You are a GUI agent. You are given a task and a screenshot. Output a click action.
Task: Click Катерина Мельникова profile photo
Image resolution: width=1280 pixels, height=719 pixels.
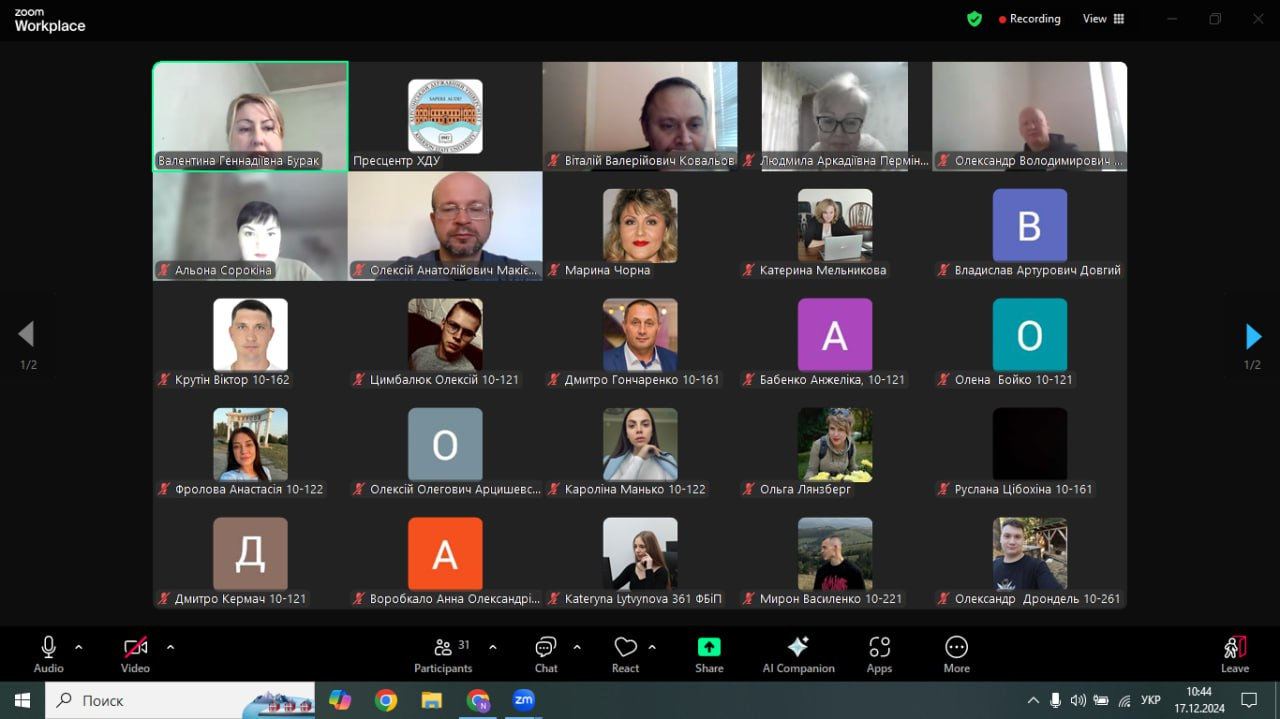click(x=835, y=226)
